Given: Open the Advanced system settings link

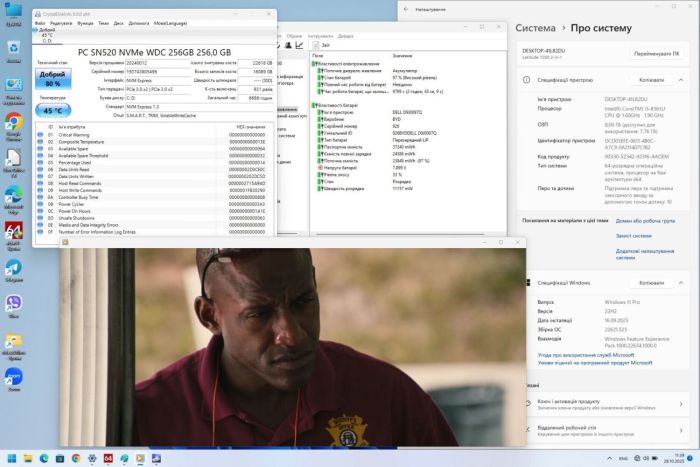Looking at the screenshot, I should coord(645,254).
